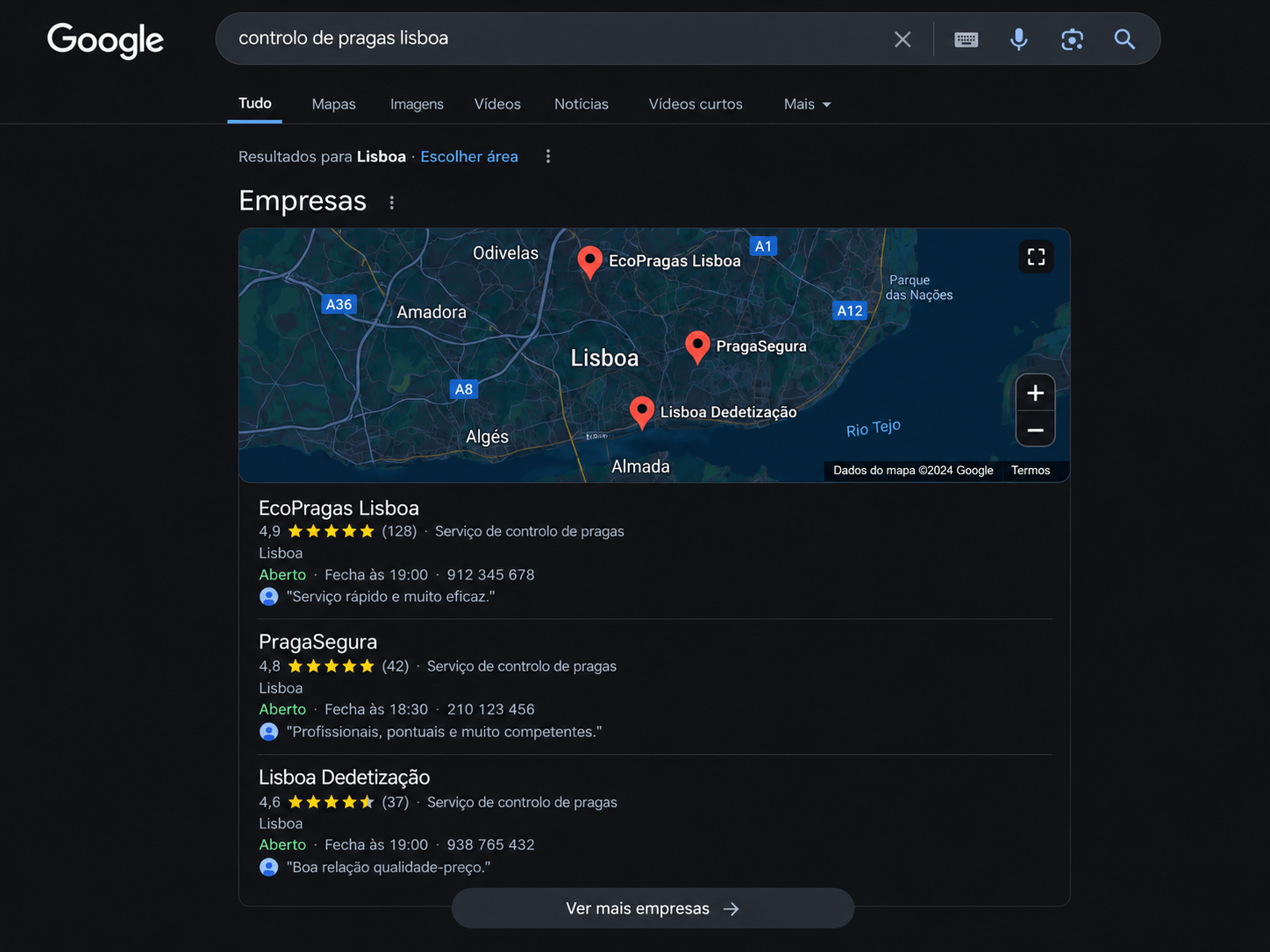Expand the Mais dropdown tab

[x=807, y=103]
